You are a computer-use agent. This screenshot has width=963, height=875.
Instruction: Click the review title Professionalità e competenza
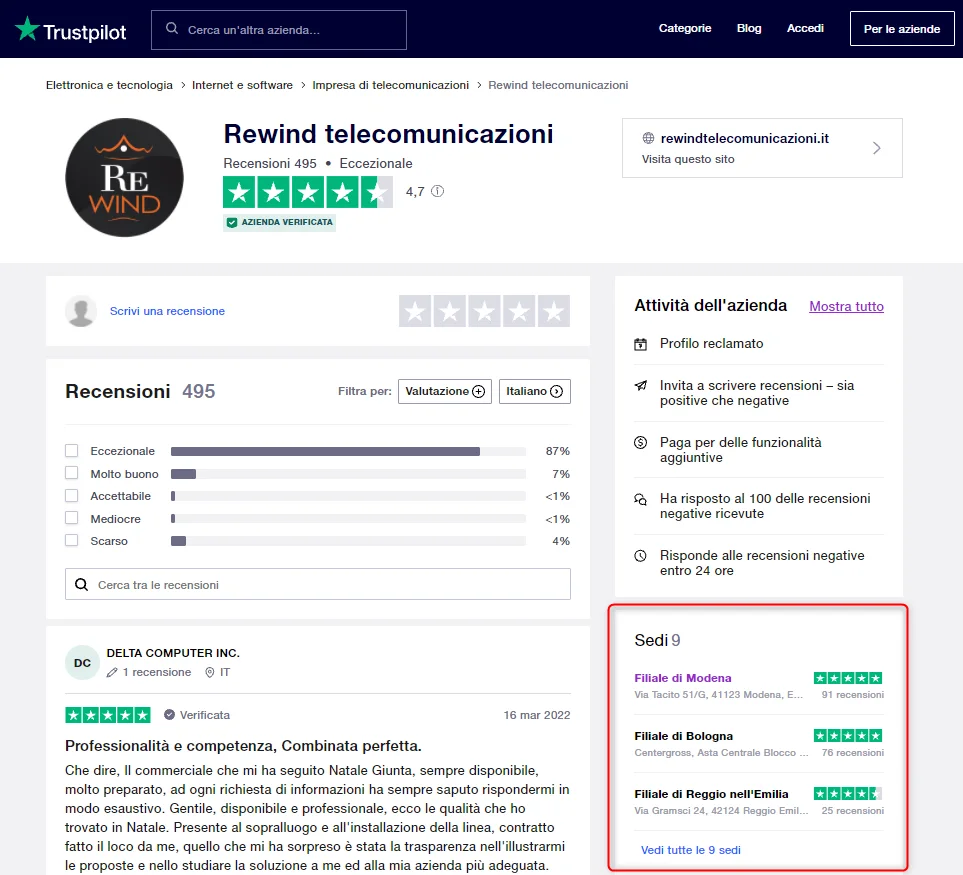pos(243,745)
